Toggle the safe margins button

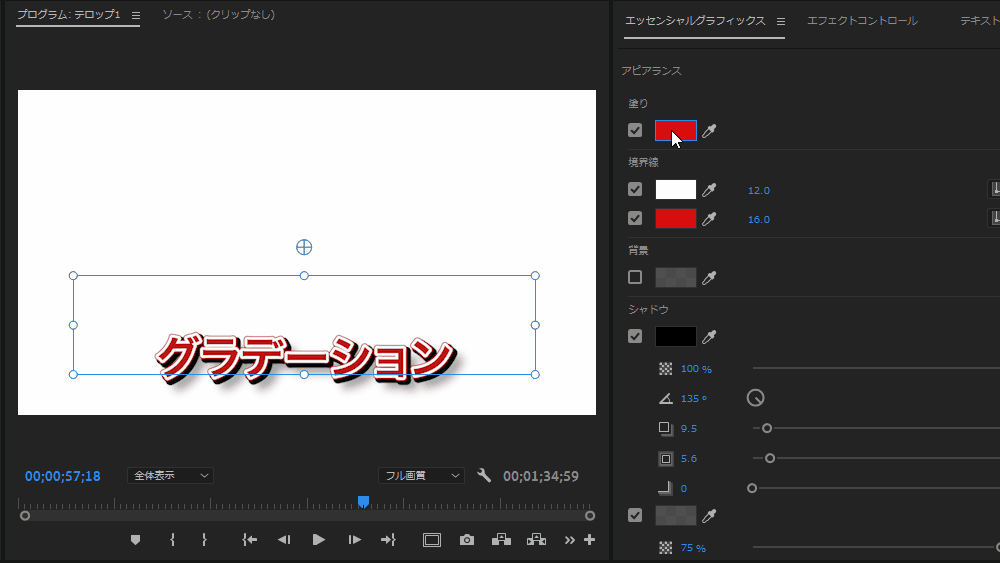click(x=432, y=540)
